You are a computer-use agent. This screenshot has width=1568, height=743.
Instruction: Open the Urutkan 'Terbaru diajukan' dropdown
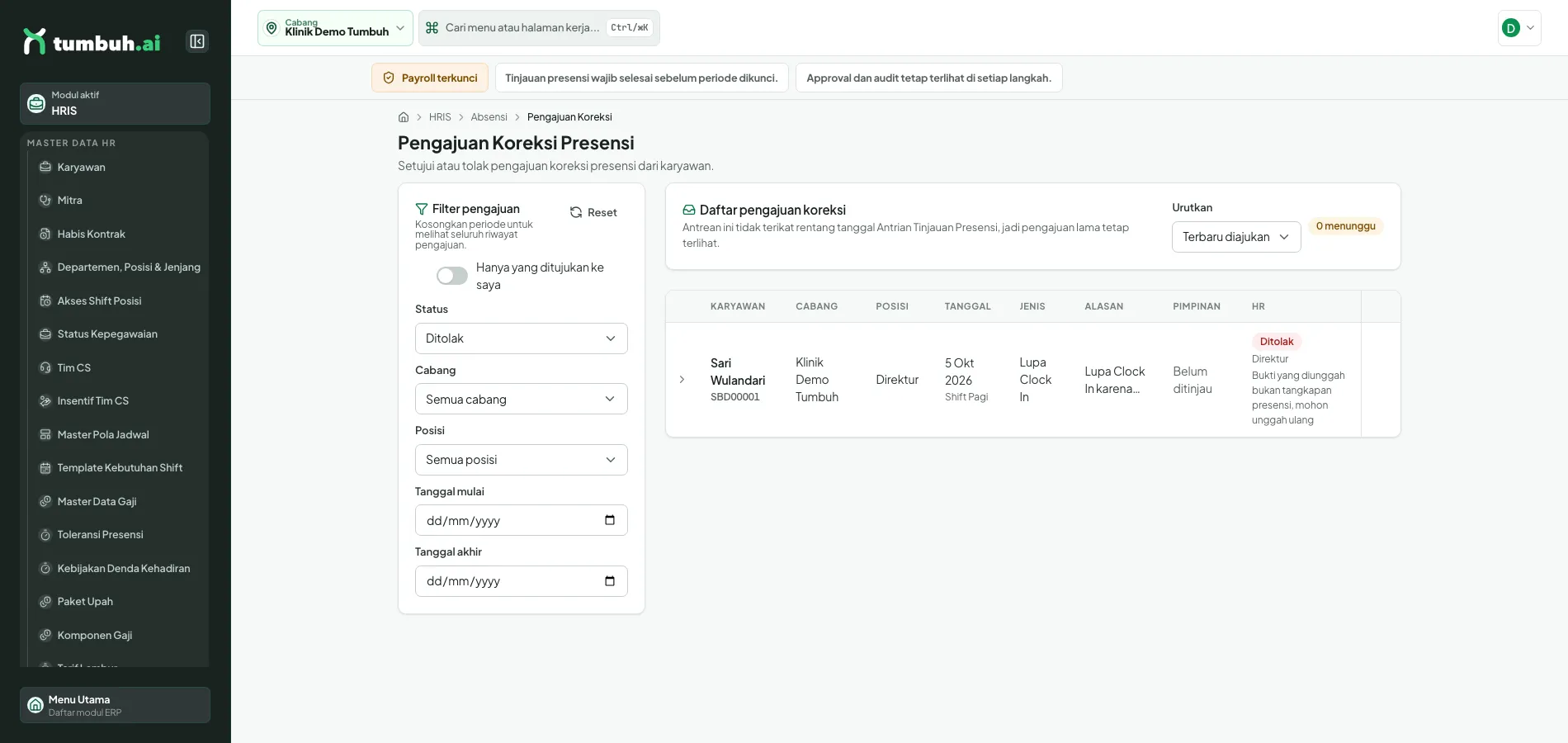click(x=1236, y=237)
